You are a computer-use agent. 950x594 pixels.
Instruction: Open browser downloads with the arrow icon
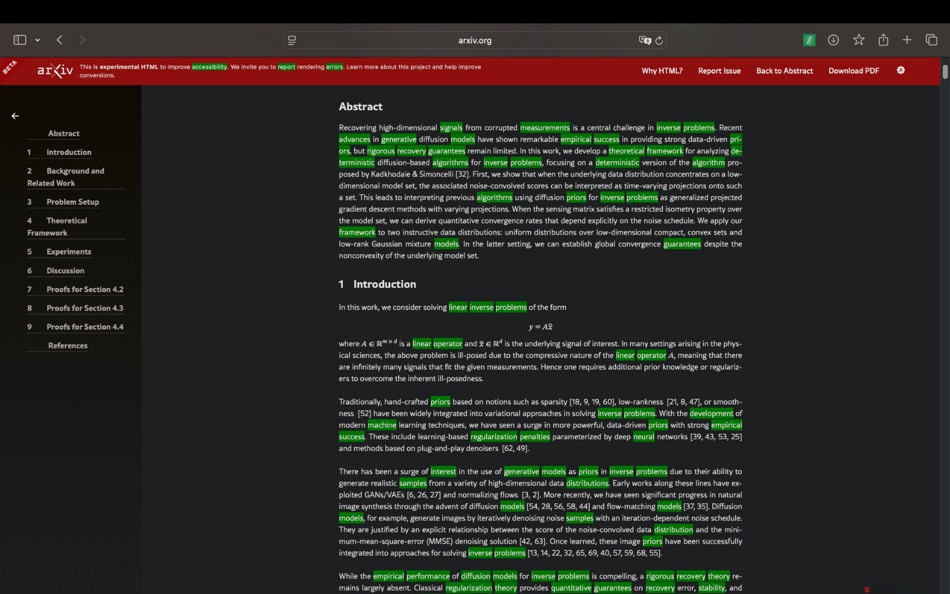(833, 40)
